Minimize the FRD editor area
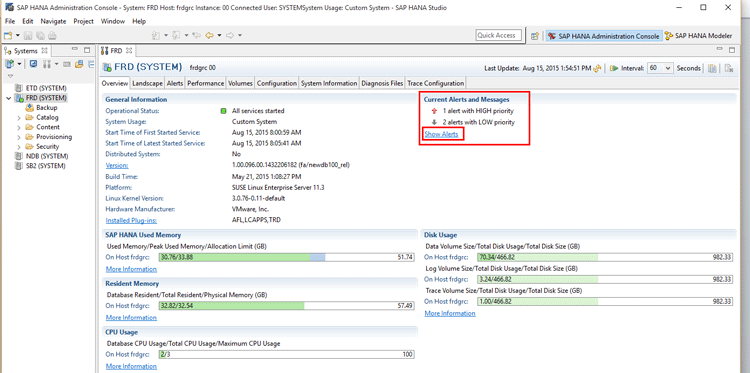The width and height of the screenshot is (750, 373). click(x=719, y=49)
